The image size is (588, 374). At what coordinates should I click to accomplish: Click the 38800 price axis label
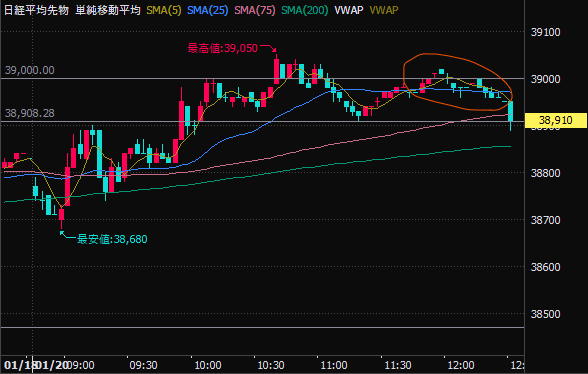(546, 173)
